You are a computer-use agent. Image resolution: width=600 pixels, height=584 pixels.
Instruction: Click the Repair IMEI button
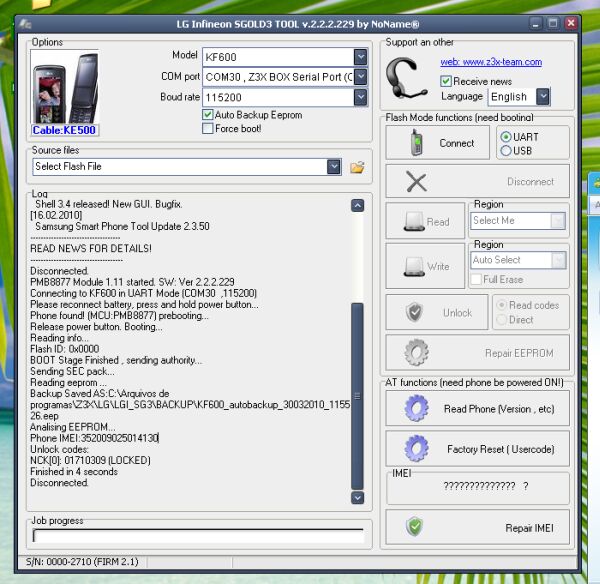(x=478, y=527)
